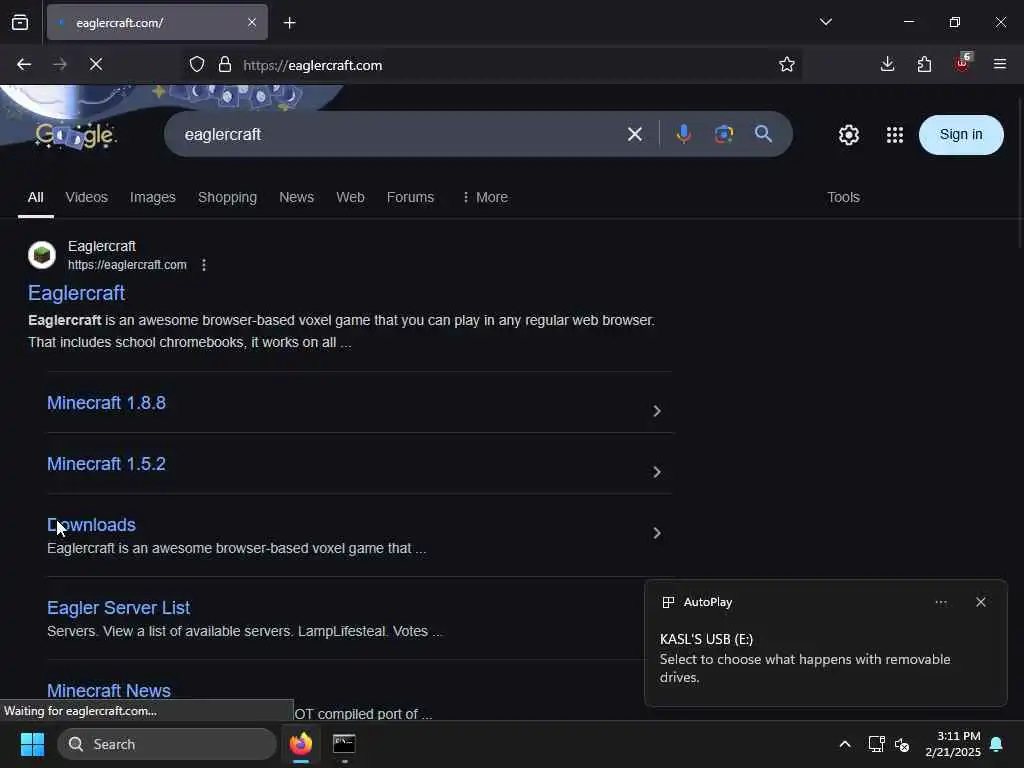Image resolution: width=1024 pixels, height=768 pixels.
Task: Open Downloads sitelink
Action: pos(91,524)
